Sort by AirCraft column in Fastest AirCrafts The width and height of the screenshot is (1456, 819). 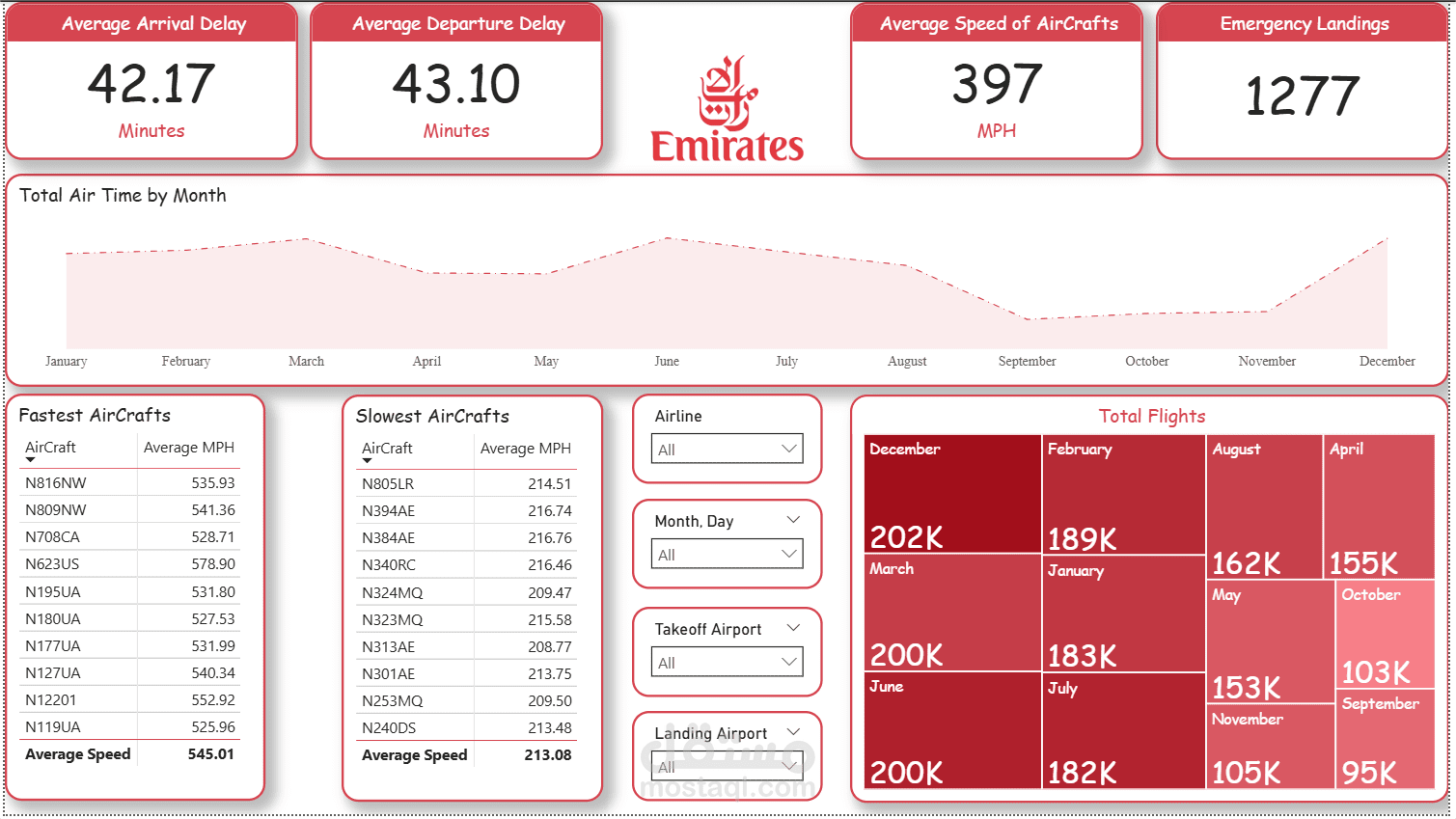pyautogui.click(x=50, y=447)
